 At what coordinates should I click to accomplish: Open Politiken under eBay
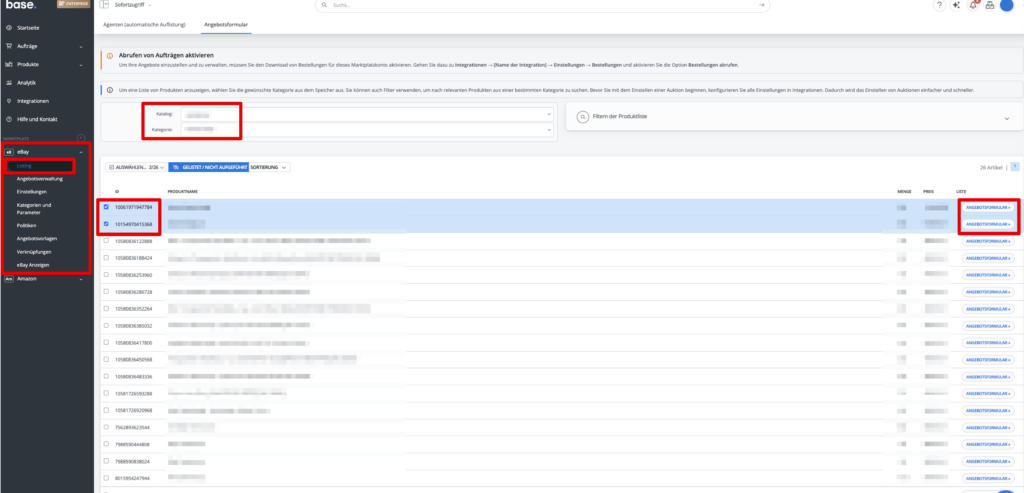26,225
